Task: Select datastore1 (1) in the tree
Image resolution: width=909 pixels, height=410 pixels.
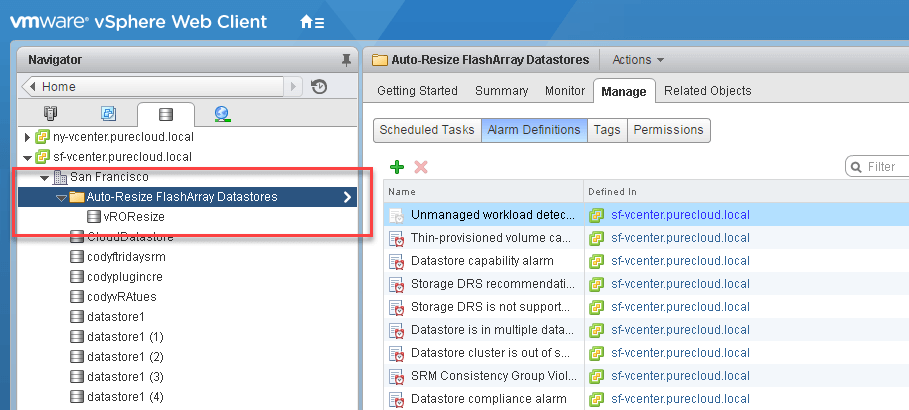Action: (x=125, y=337)
